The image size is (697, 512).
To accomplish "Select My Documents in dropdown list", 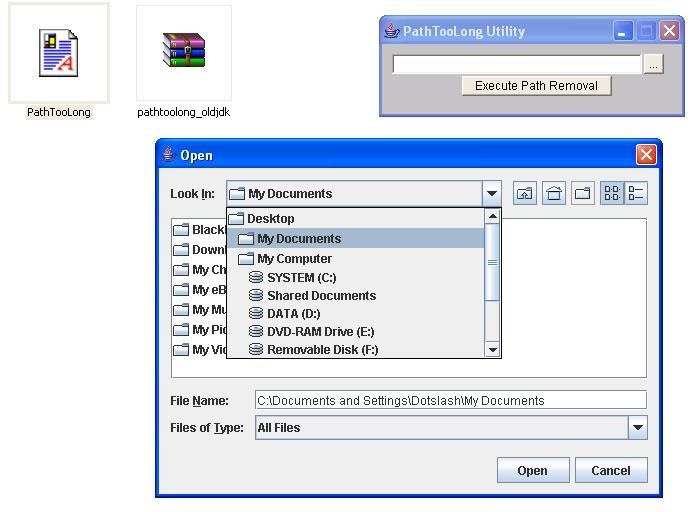I will [356, 239].
